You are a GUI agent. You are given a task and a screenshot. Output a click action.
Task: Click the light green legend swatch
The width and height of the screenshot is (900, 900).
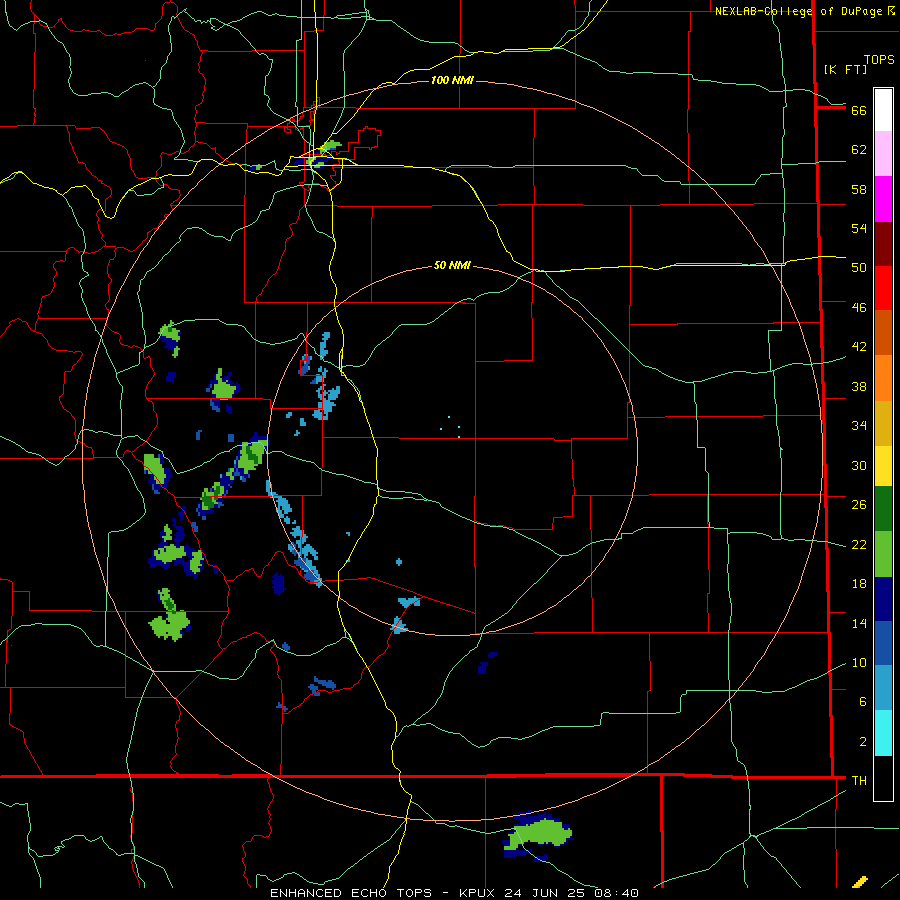[x=883, y=554]
